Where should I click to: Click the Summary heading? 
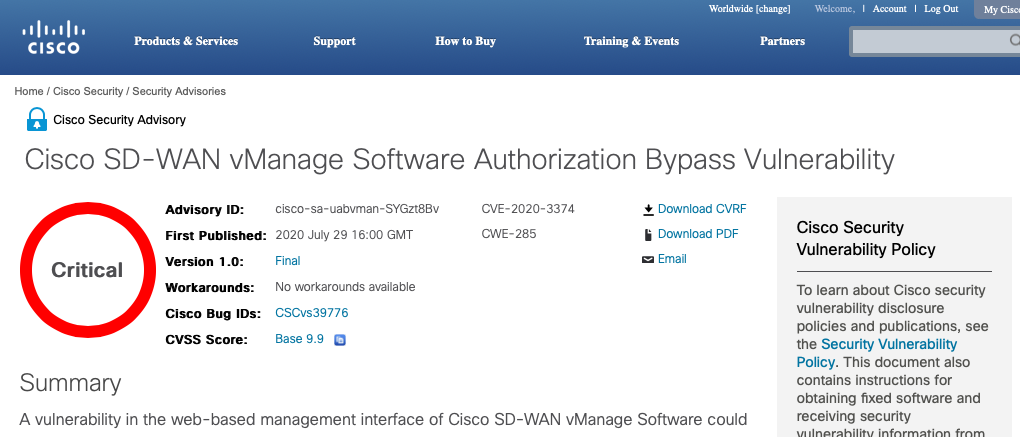click(70, 383)
